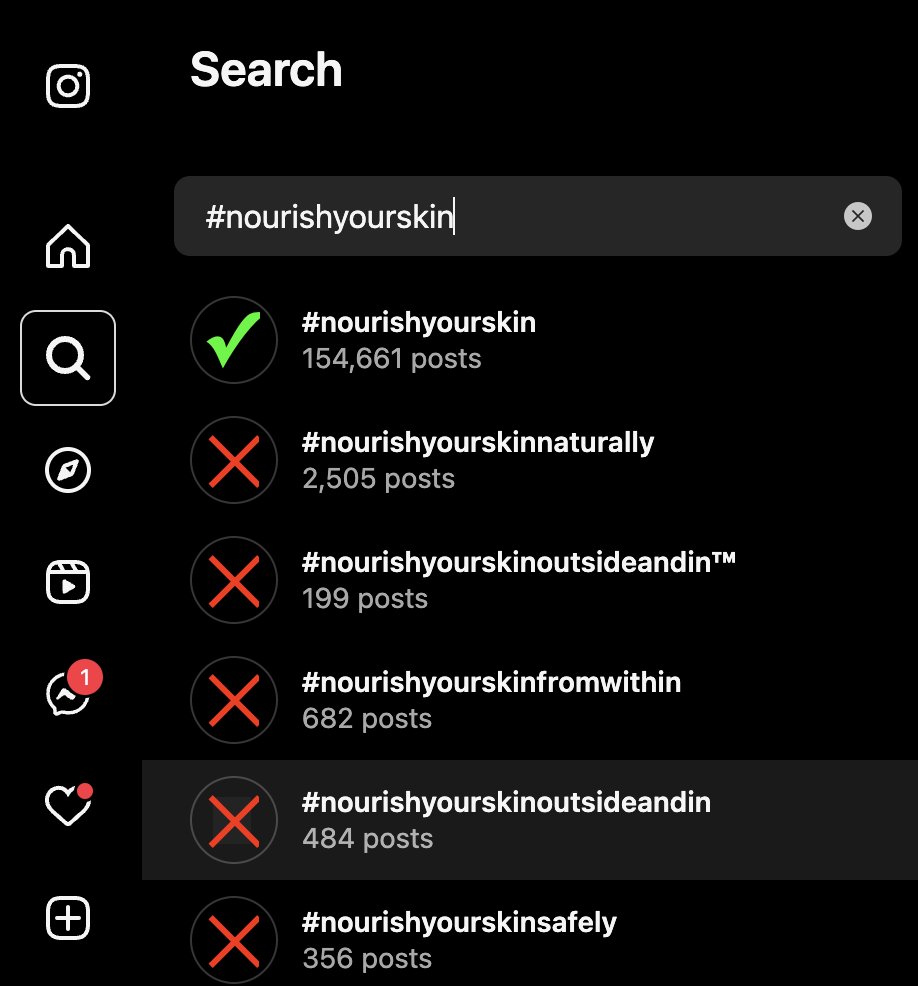The width and height of the screenshot is (918, 986).
Task: Open Notifications heart icon
Action: [68, 806]
